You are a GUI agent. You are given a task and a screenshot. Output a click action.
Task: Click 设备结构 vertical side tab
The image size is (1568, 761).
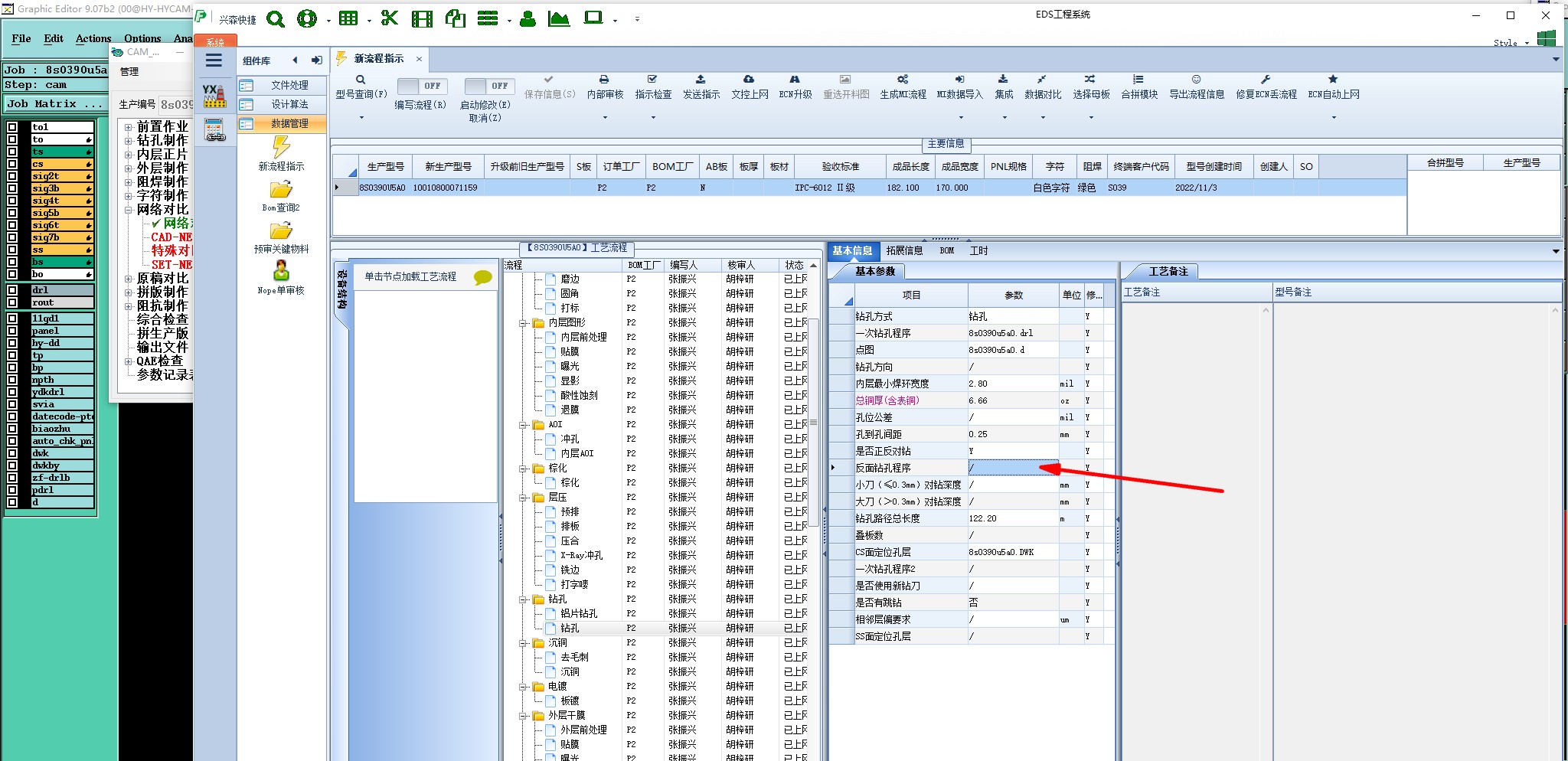[x=341, y=289]
